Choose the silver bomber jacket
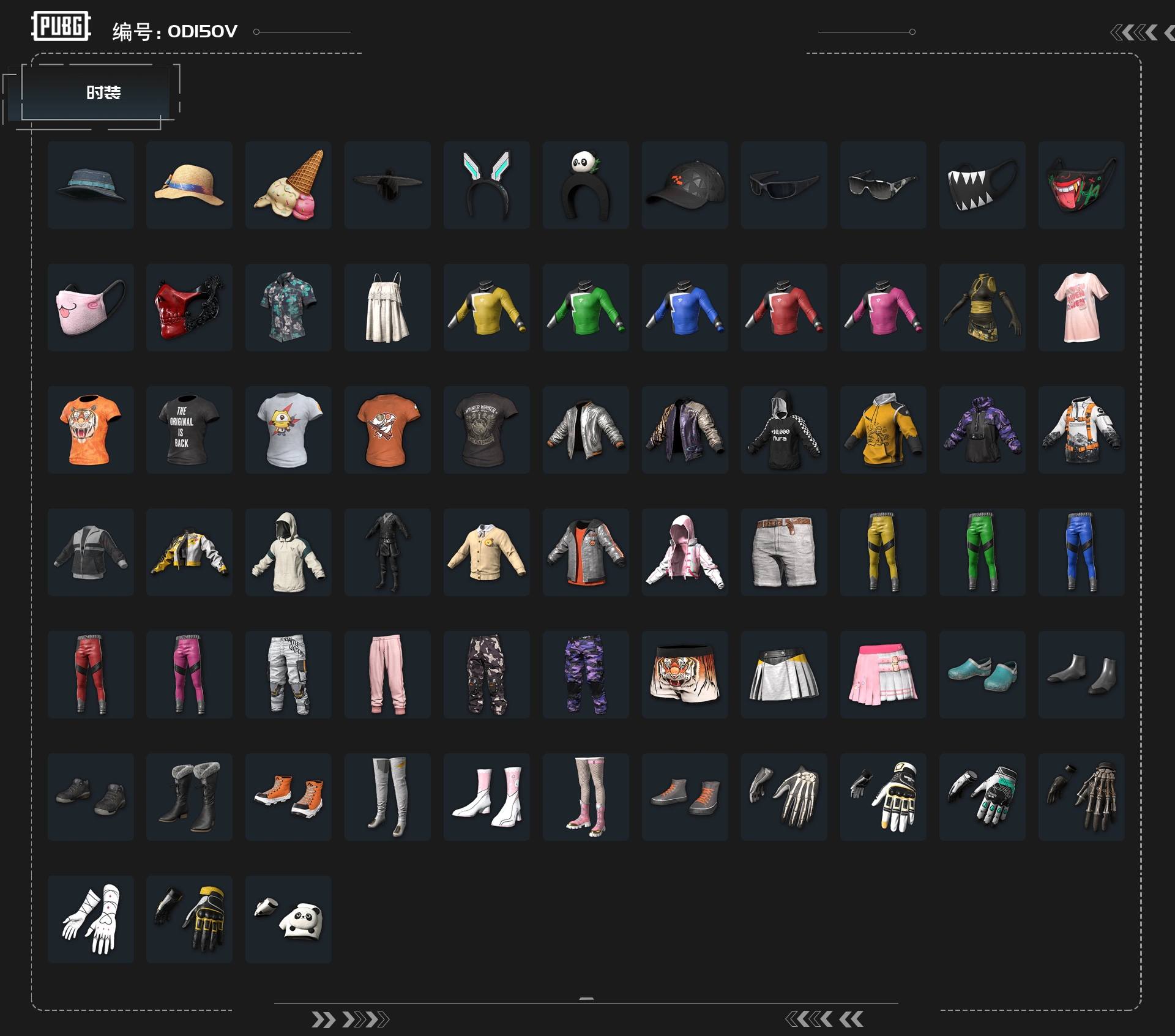1175x1036 pixels. (x=586, y=430)
